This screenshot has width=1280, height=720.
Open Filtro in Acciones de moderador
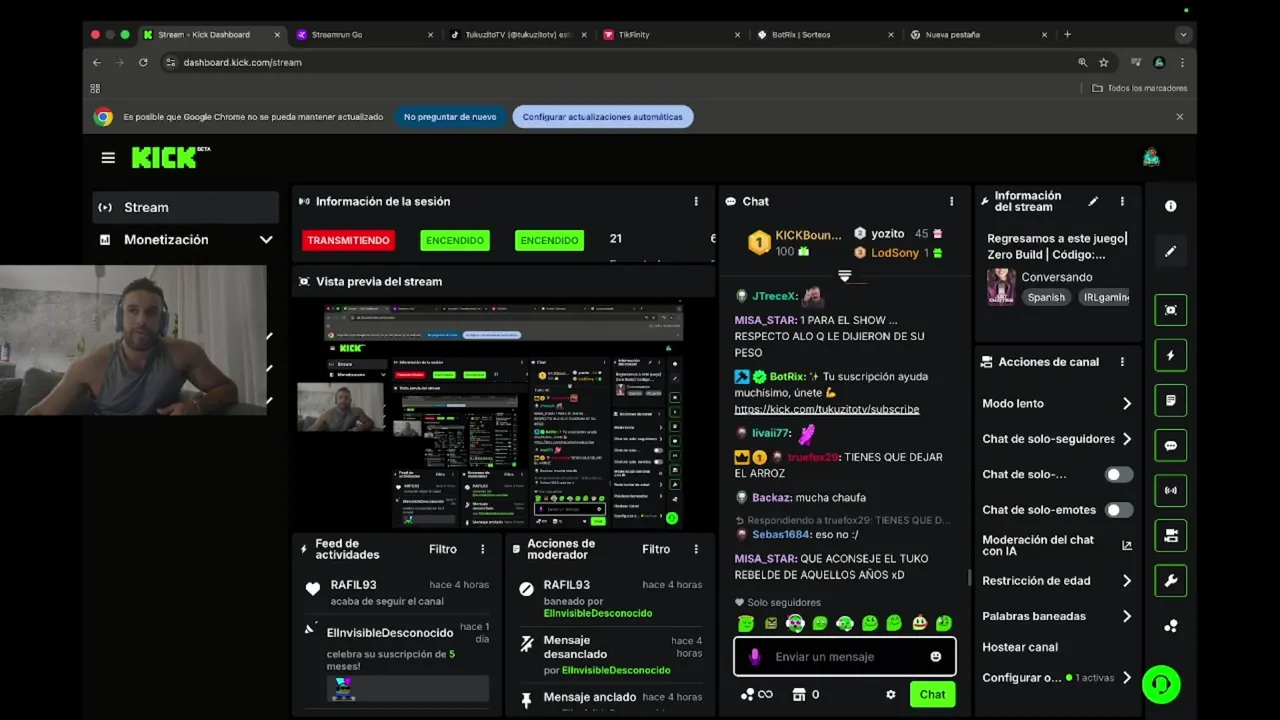(x=656, y=549)
